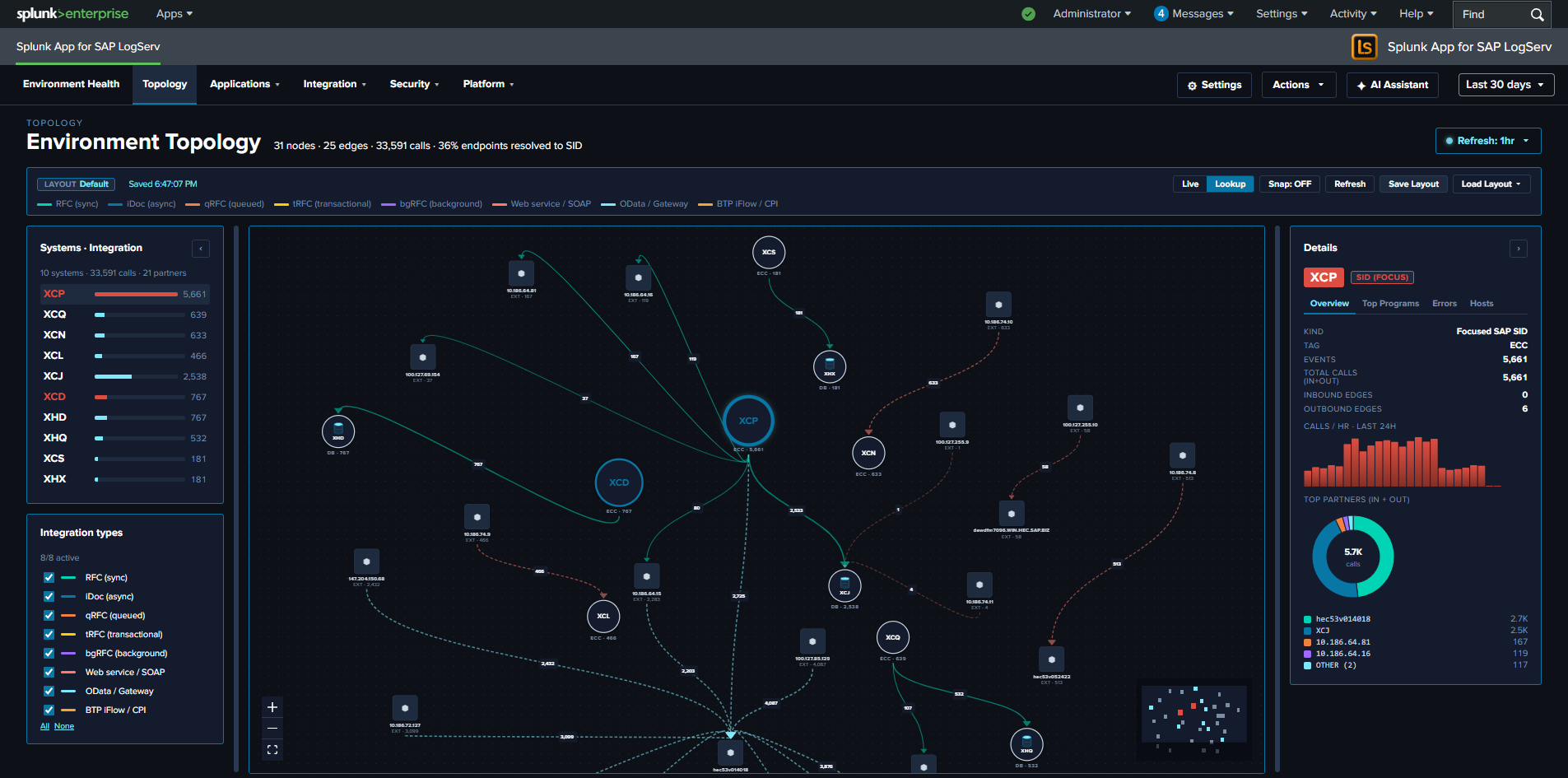The image size is (1568, 778).
Task: Select the dewdfm7096.WIN.HEC.SAP.BIZ node
Action: pos(1012,513)
